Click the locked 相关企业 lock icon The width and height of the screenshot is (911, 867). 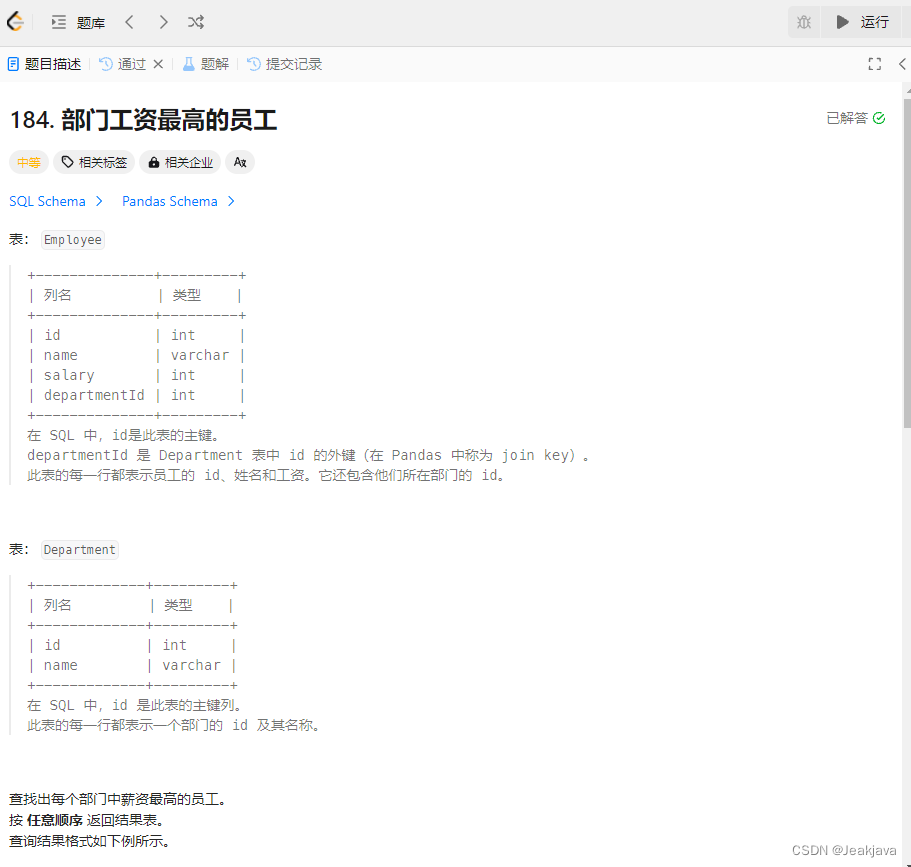(x=152, y=162)
